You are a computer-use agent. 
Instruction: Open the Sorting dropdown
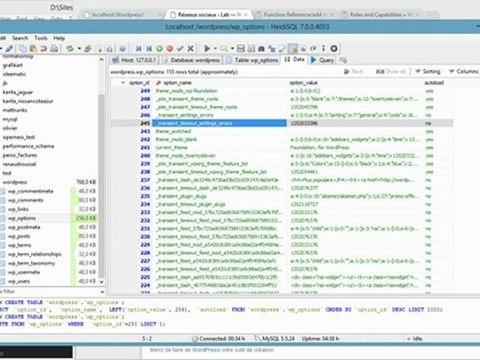[x=428, y=71]
